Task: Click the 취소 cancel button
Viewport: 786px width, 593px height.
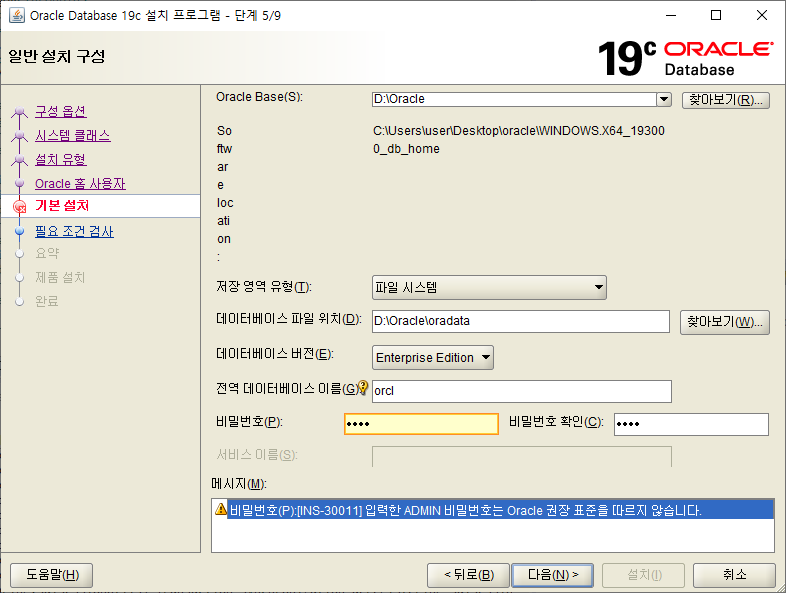Action: click(734, 574)
